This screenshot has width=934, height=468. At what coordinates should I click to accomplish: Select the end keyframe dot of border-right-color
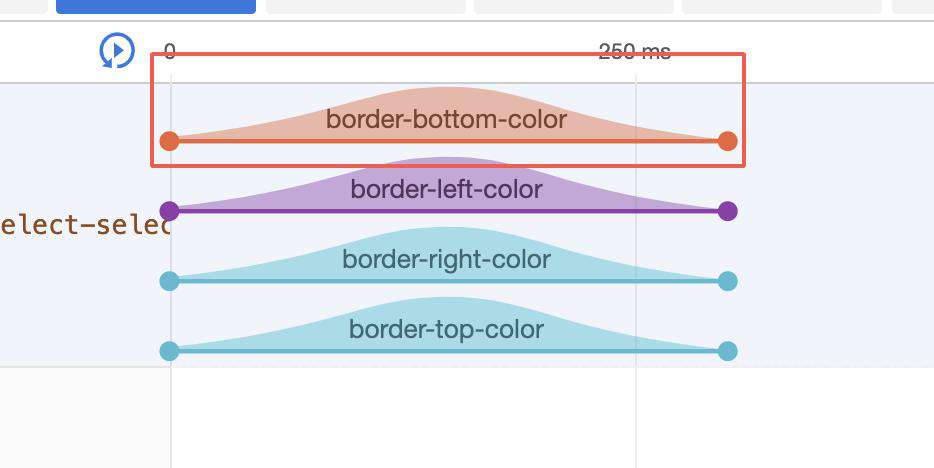tap(727, 281)
